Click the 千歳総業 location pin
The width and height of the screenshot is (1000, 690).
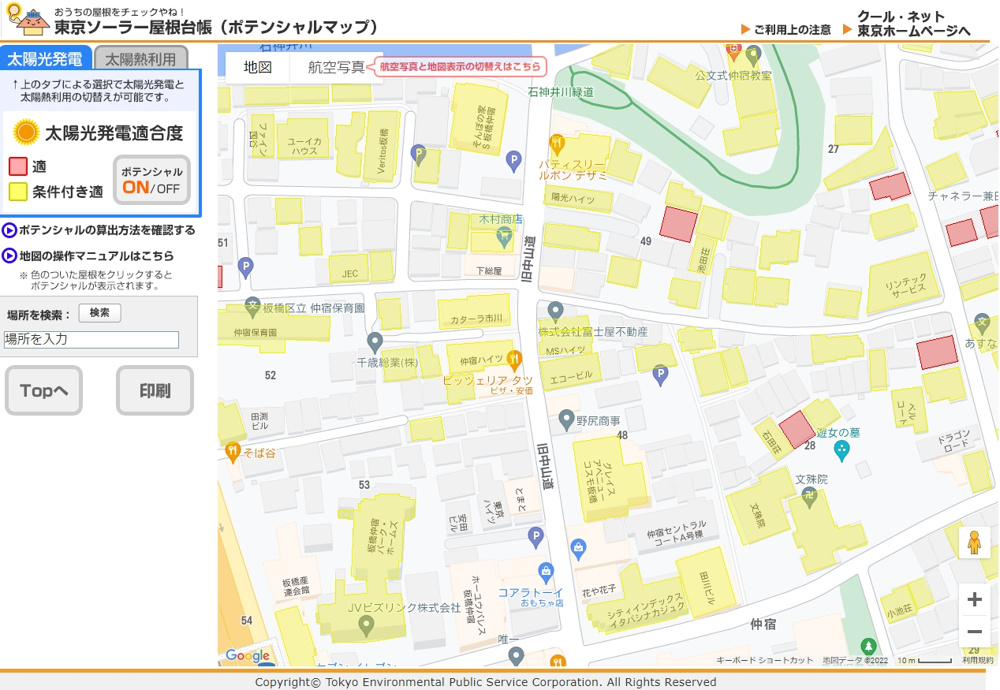[x=375, y=342]
